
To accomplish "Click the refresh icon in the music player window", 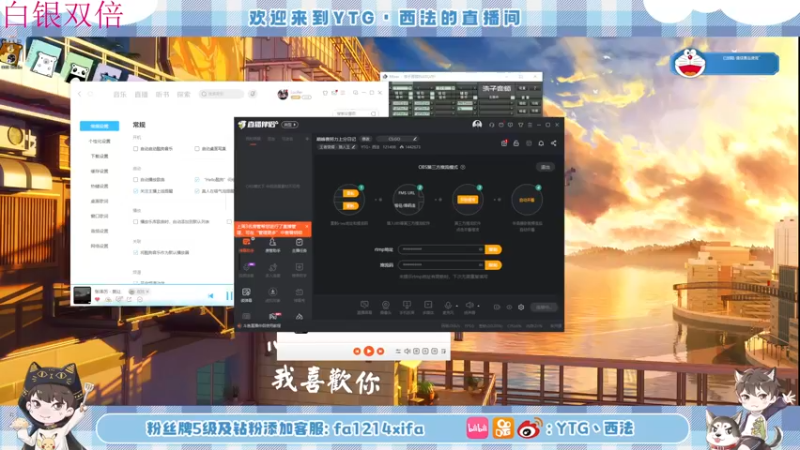I will tap(90, 94).
